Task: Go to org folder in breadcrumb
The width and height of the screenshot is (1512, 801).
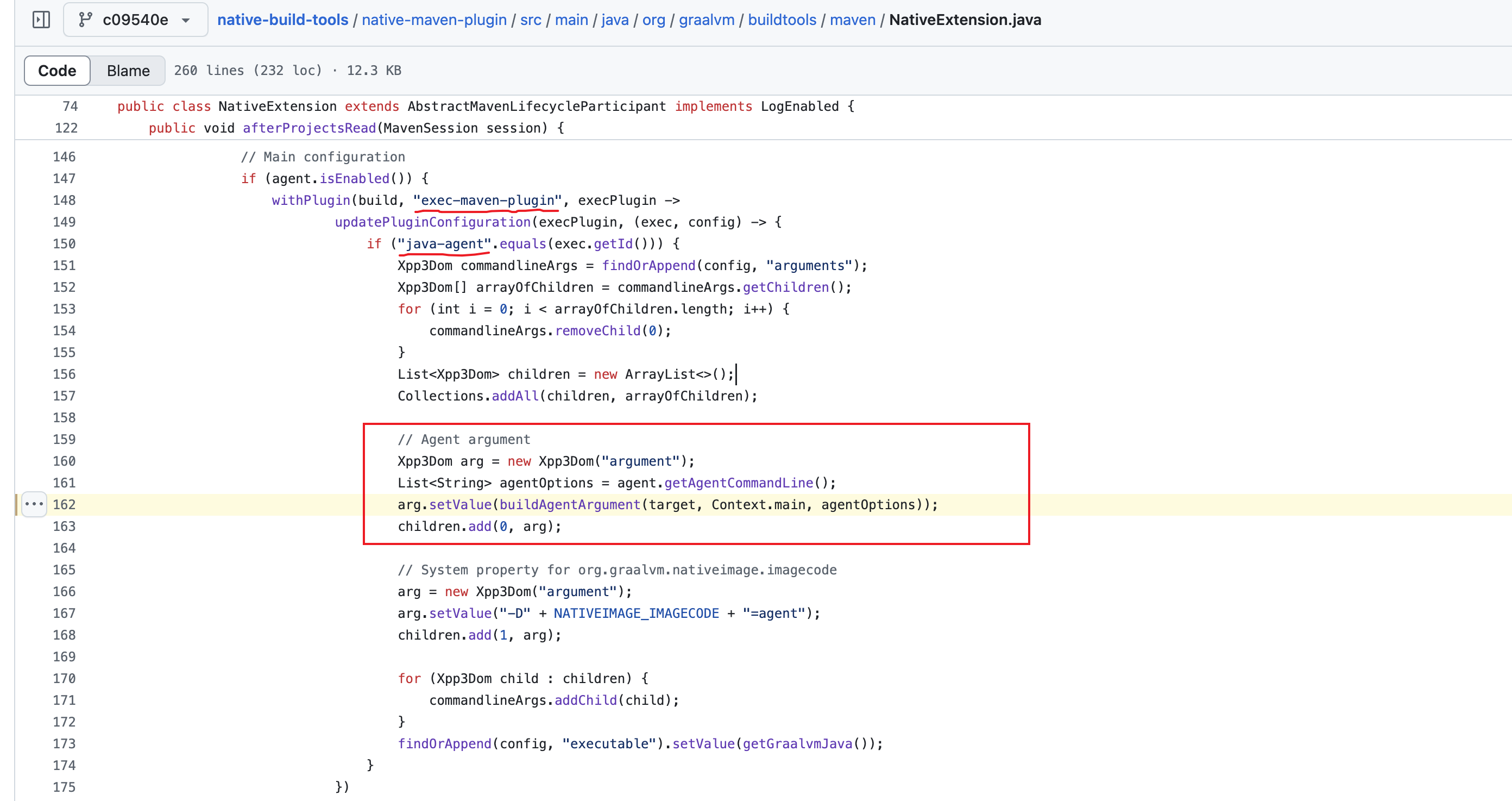Action: [x=653, y=20]
